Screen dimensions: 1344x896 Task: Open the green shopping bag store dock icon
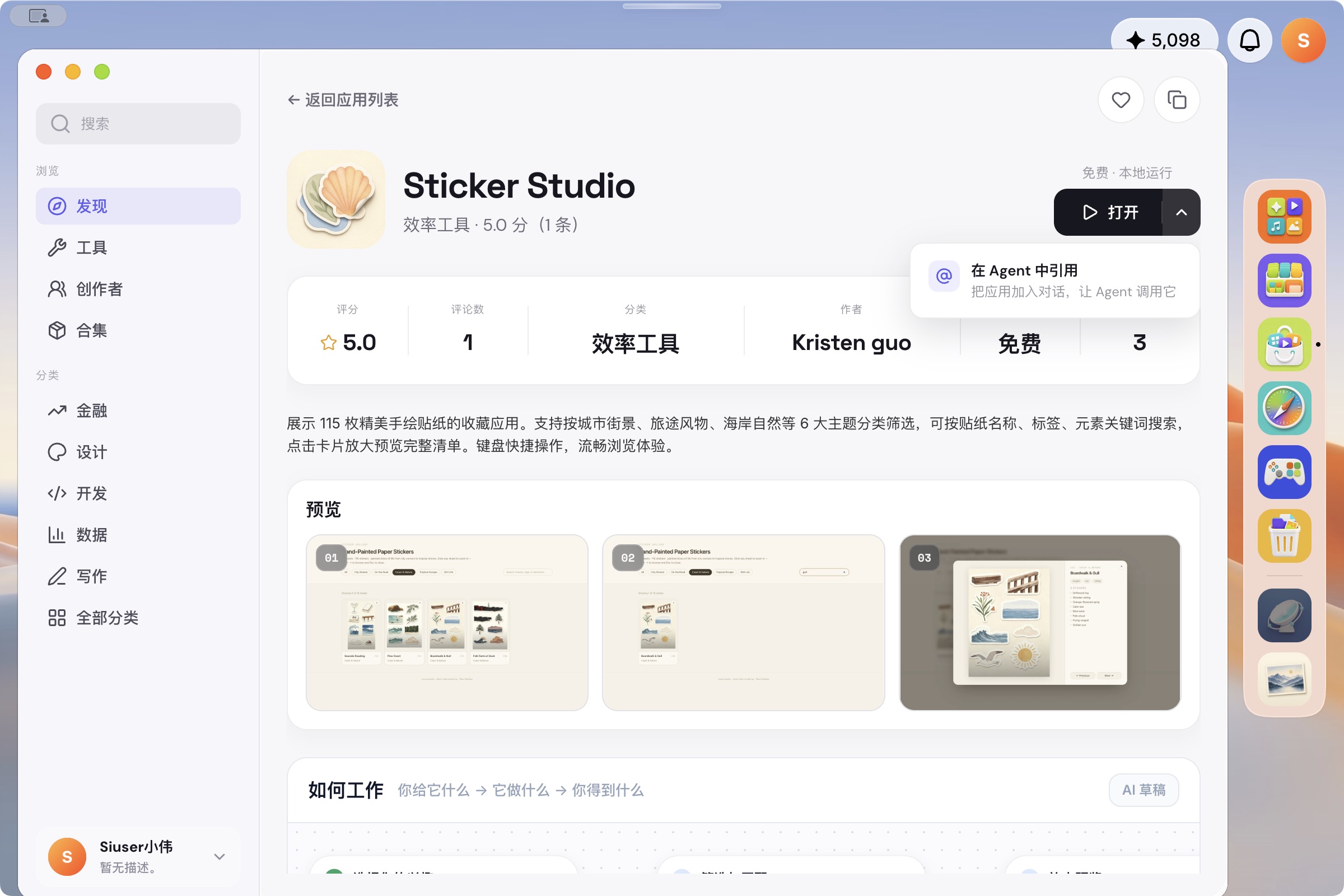coord(1284,344)
